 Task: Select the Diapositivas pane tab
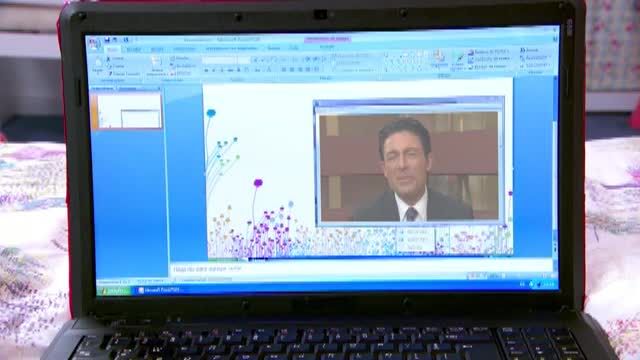(x=102, y=88)
